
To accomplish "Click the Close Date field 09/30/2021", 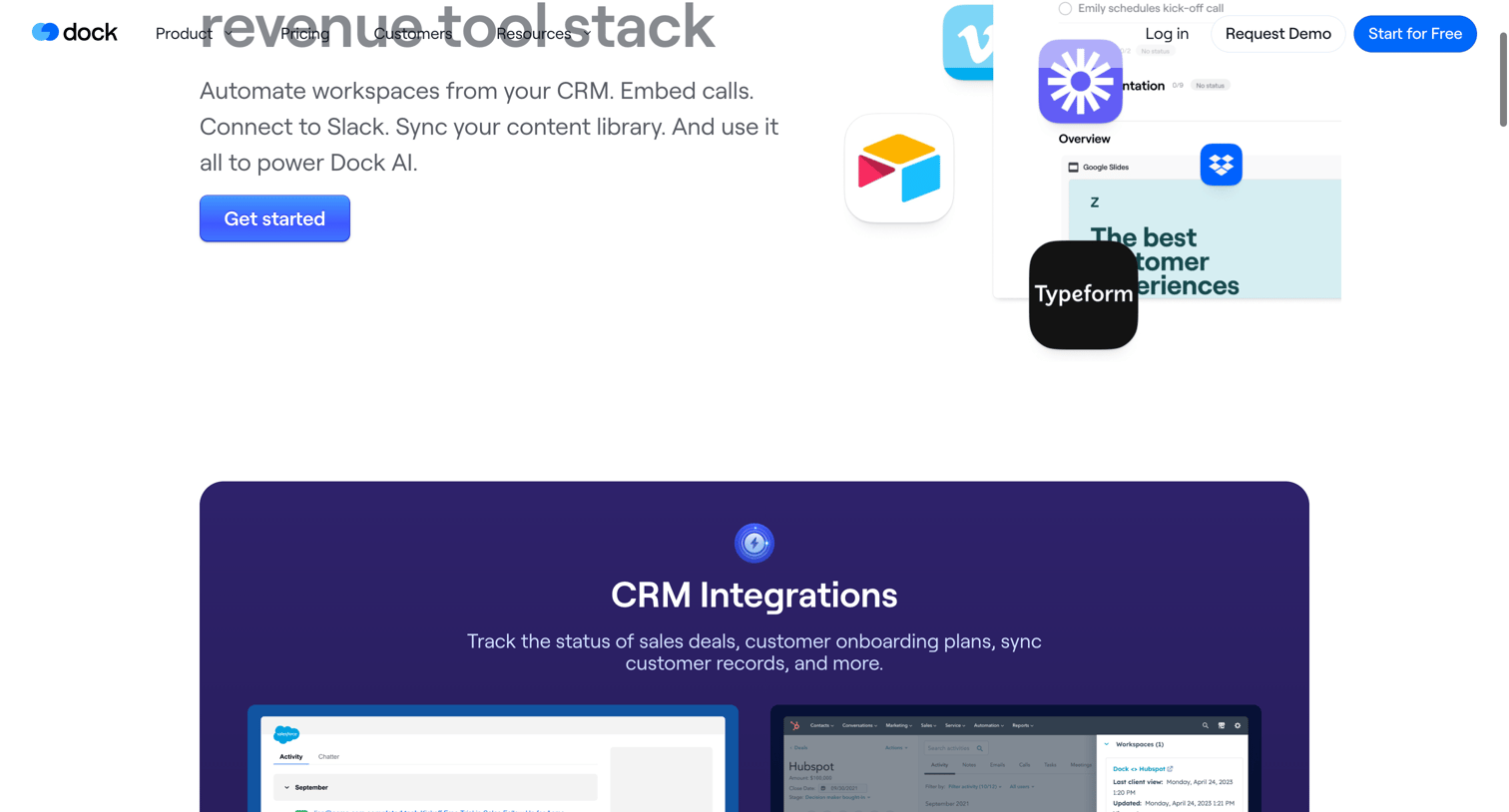I will 843,788.
